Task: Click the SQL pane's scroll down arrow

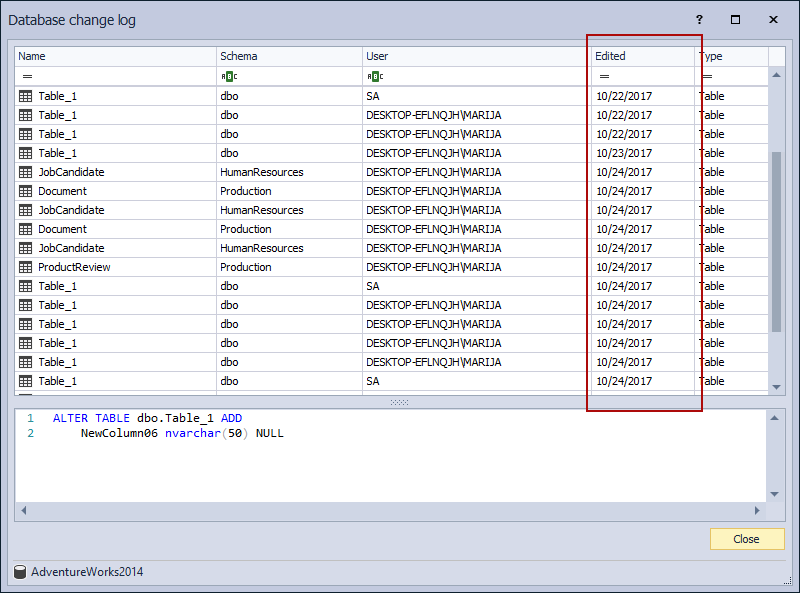Action: pyautogui.click(x=774, y=494)
